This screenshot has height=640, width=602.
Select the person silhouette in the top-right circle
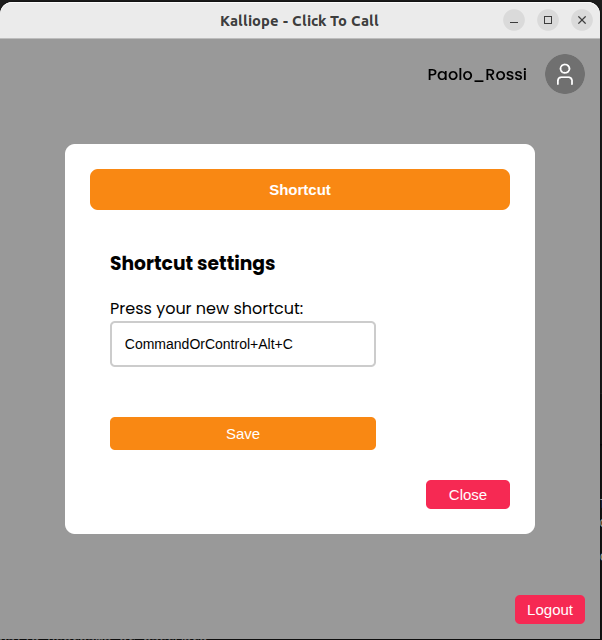pyautogui.click(x=565, y=74)
